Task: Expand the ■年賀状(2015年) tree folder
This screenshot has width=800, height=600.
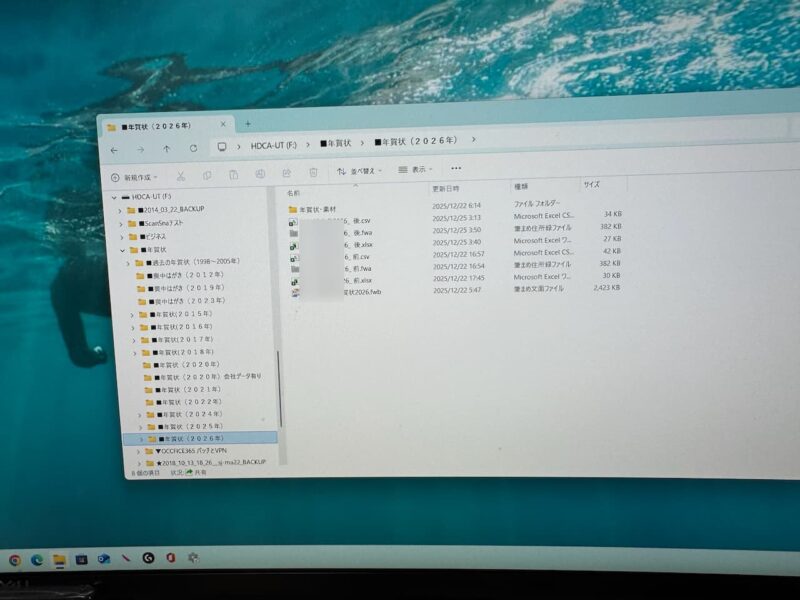Action: tap(132, 314)
